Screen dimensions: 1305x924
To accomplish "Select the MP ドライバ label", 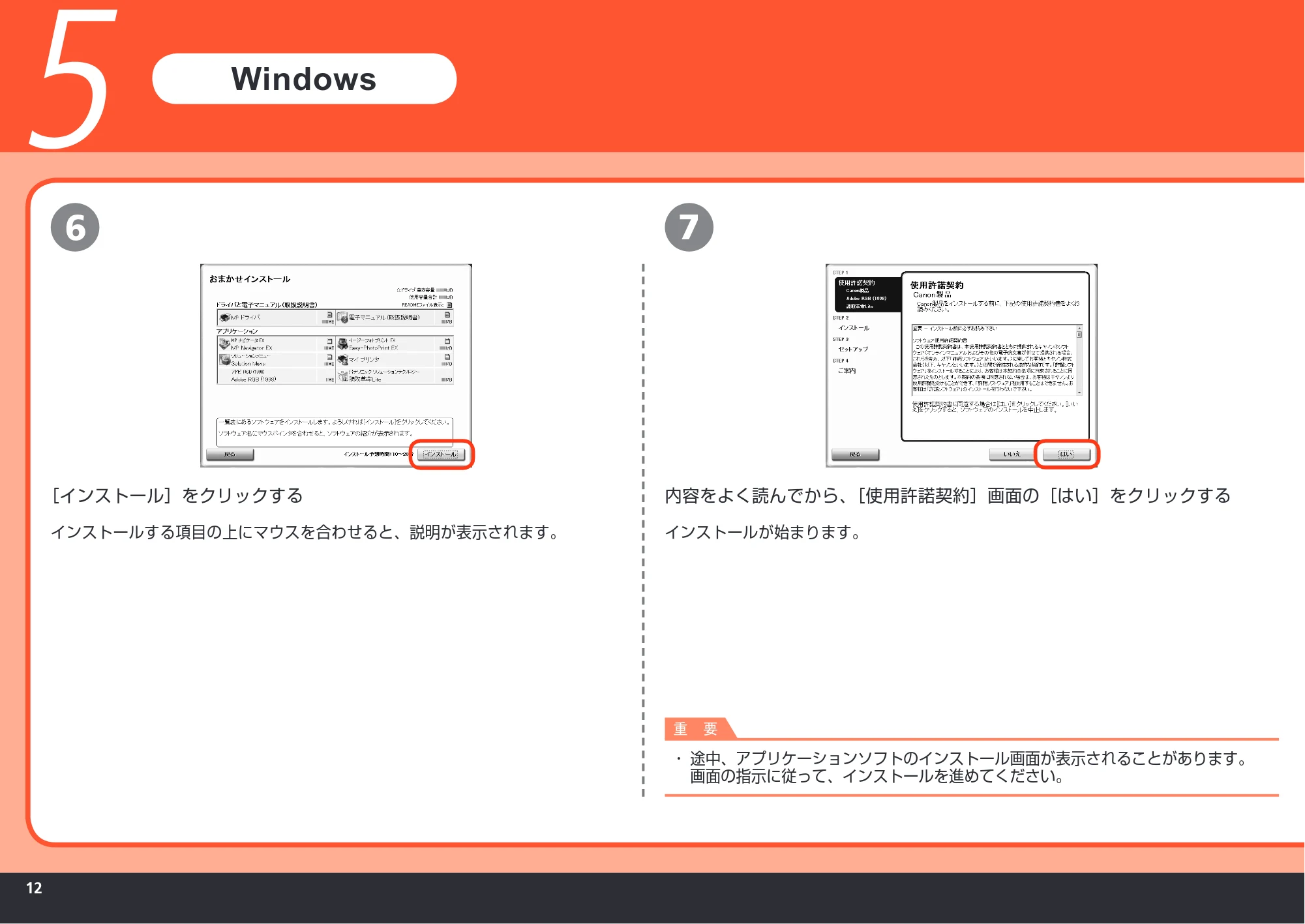I will coord(245,318).
